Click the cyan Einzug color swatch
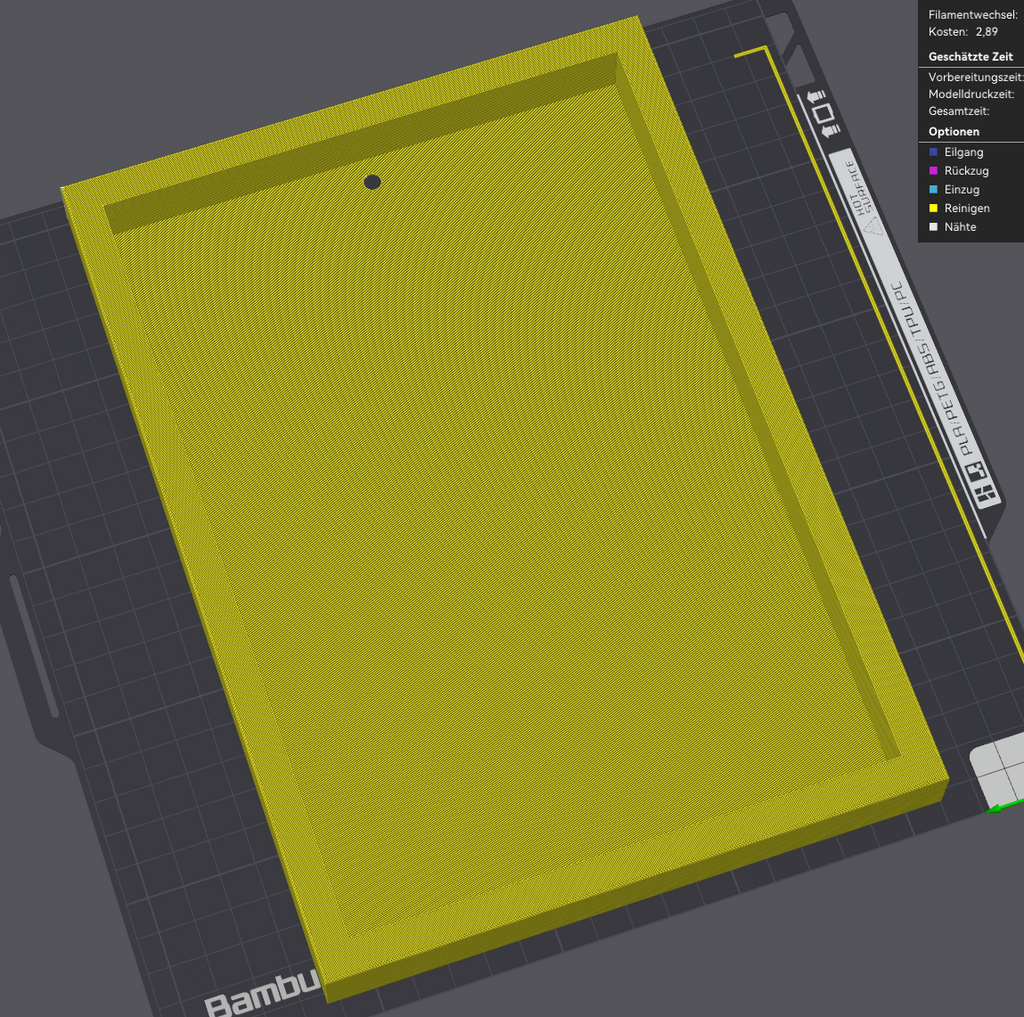Image resolution: width=1024 pixels, height=1017 pixels. point(933,189)
